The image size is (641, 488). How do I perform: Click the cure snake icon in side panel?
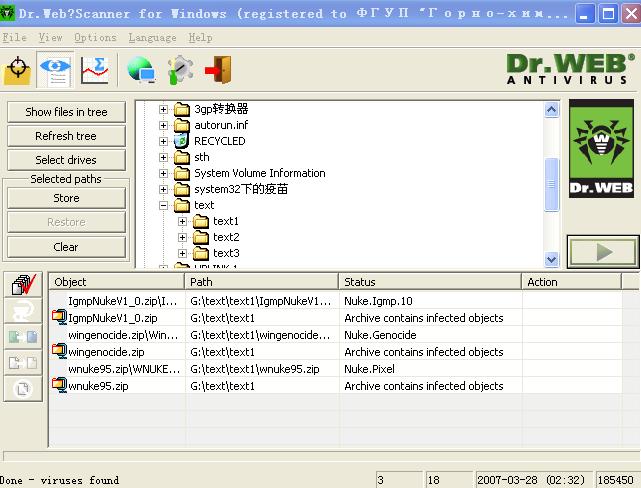[23, 311]
